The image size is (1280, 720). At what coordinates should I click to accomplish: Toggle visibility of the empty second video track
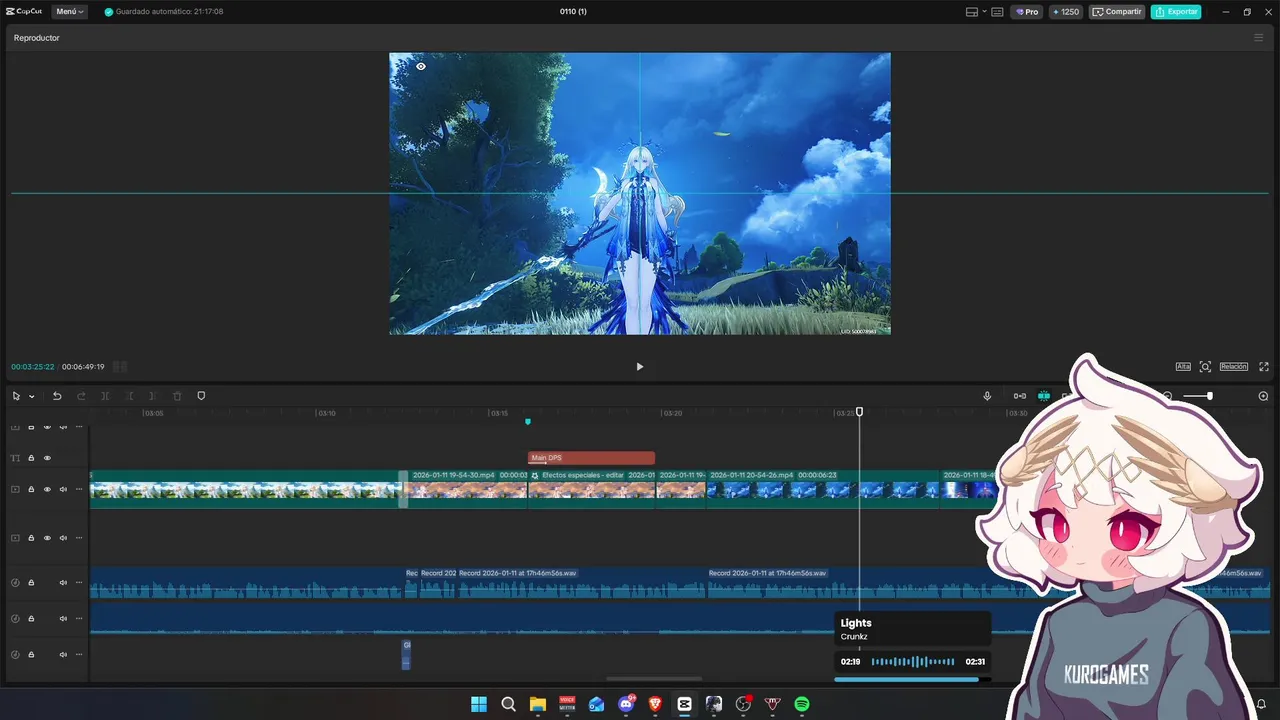[47, 538]
